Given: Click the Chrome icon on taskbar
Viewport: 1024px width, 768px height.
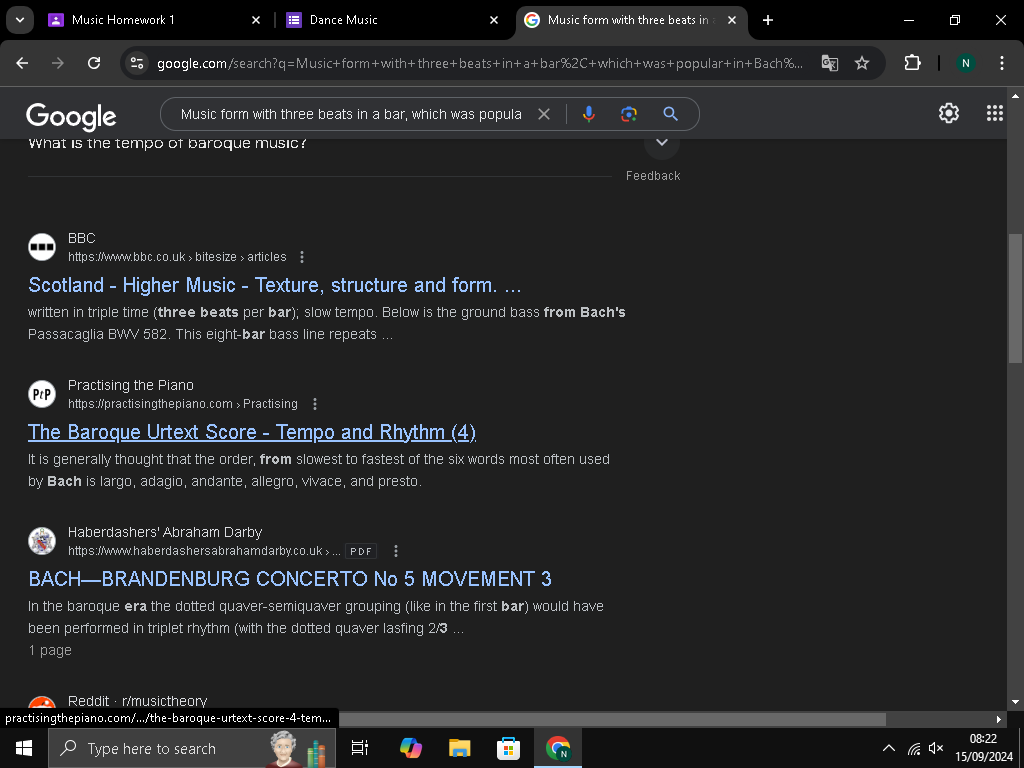Looking at the screenshot, I should click(558, 748).
